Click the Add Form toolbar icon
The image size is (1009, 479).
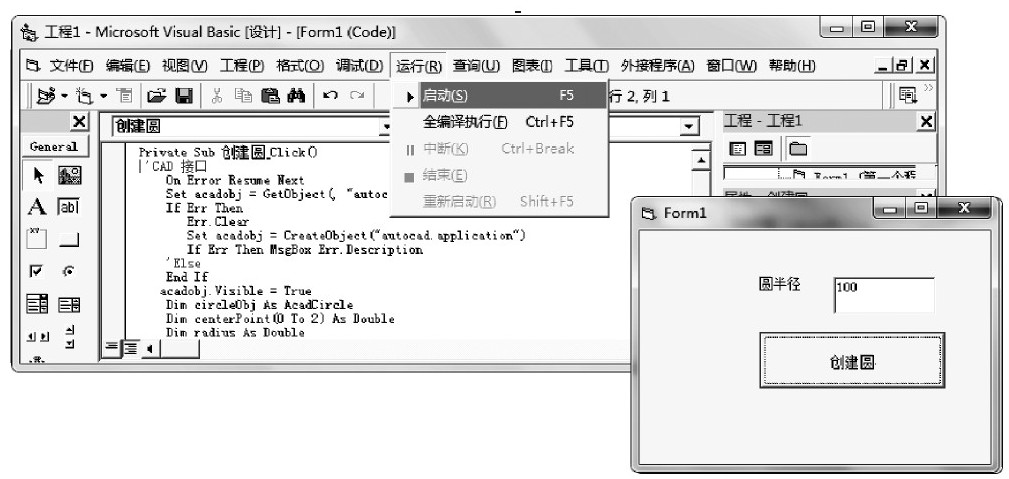tap(84, 96)
